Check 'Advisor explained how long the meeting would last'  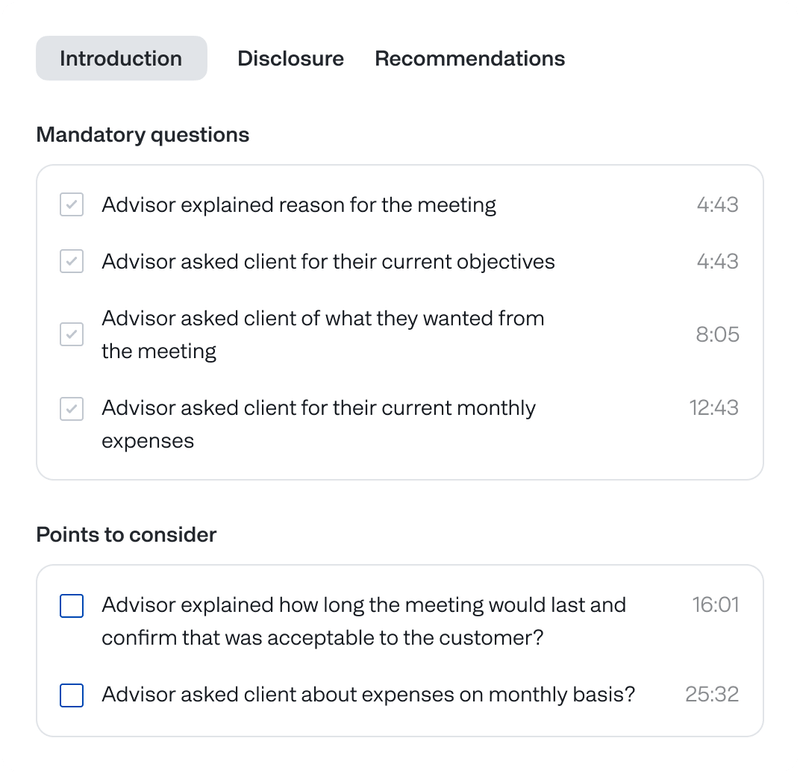(71, 605)
